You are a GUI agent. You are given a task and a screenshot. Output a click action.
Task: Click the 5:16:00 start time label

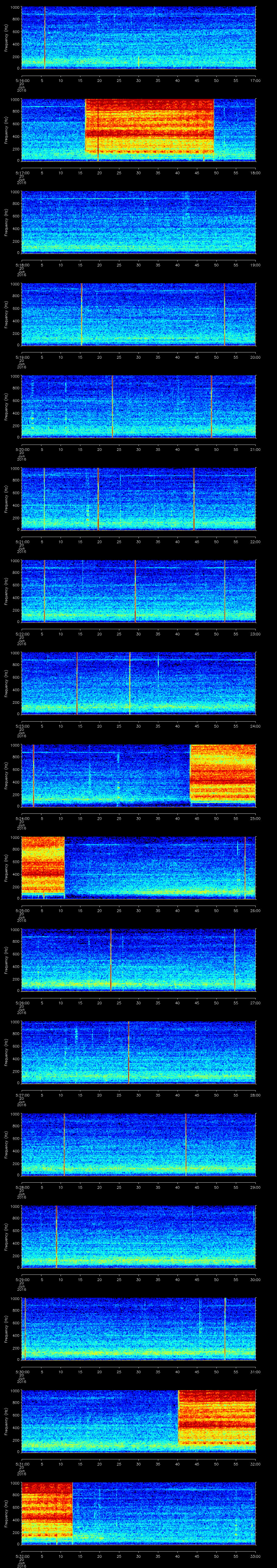pos(22,80)
